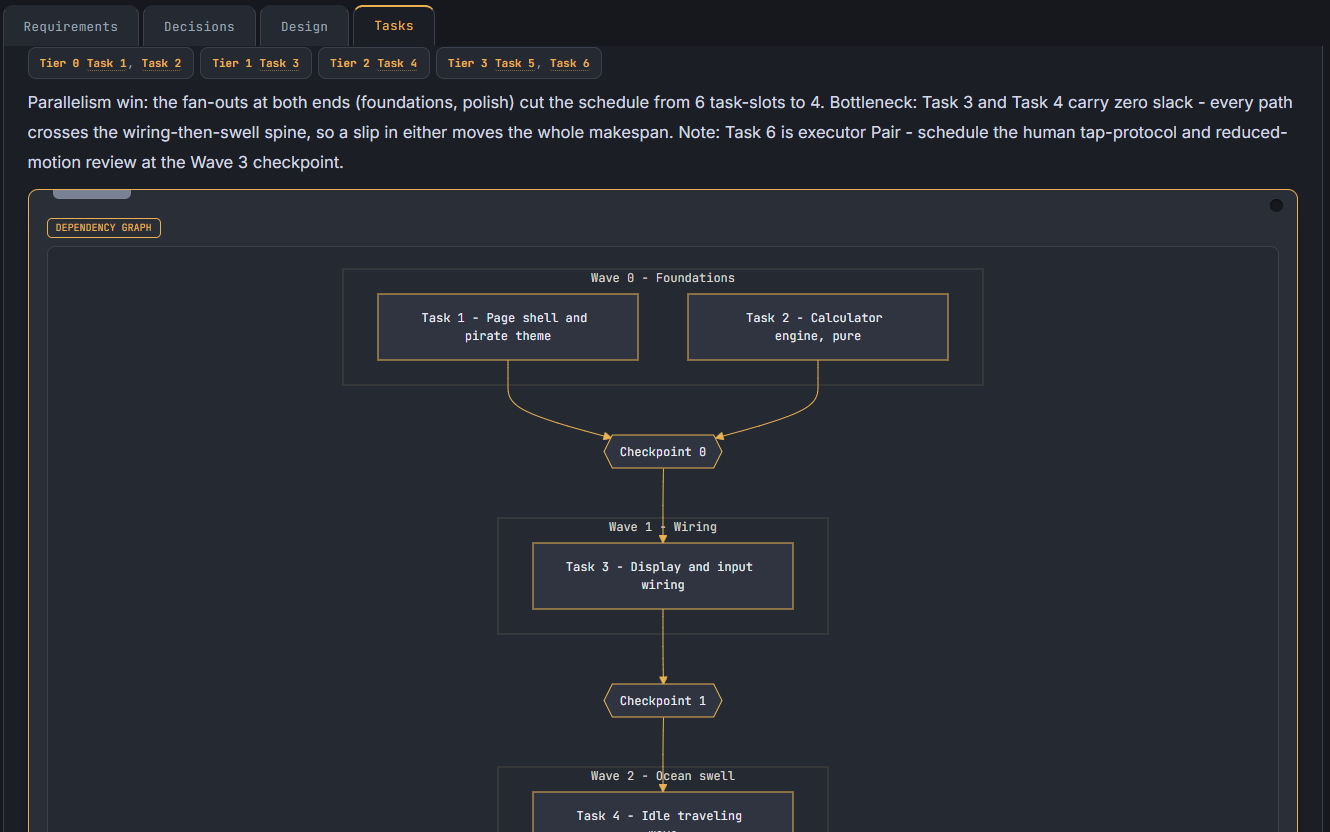The width and height of the screenshot is (1330, 832).
Task: Click the 'Tier 1' label text
Action: coord(232,63)
